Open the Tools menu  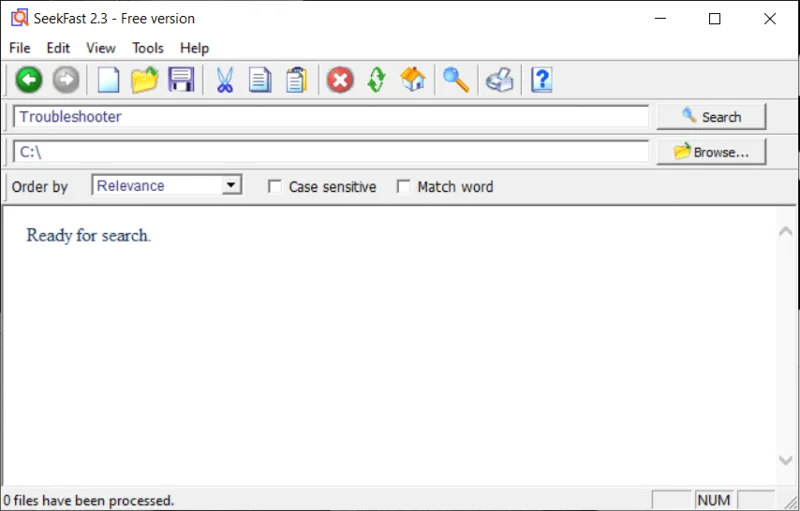point(148,48)
